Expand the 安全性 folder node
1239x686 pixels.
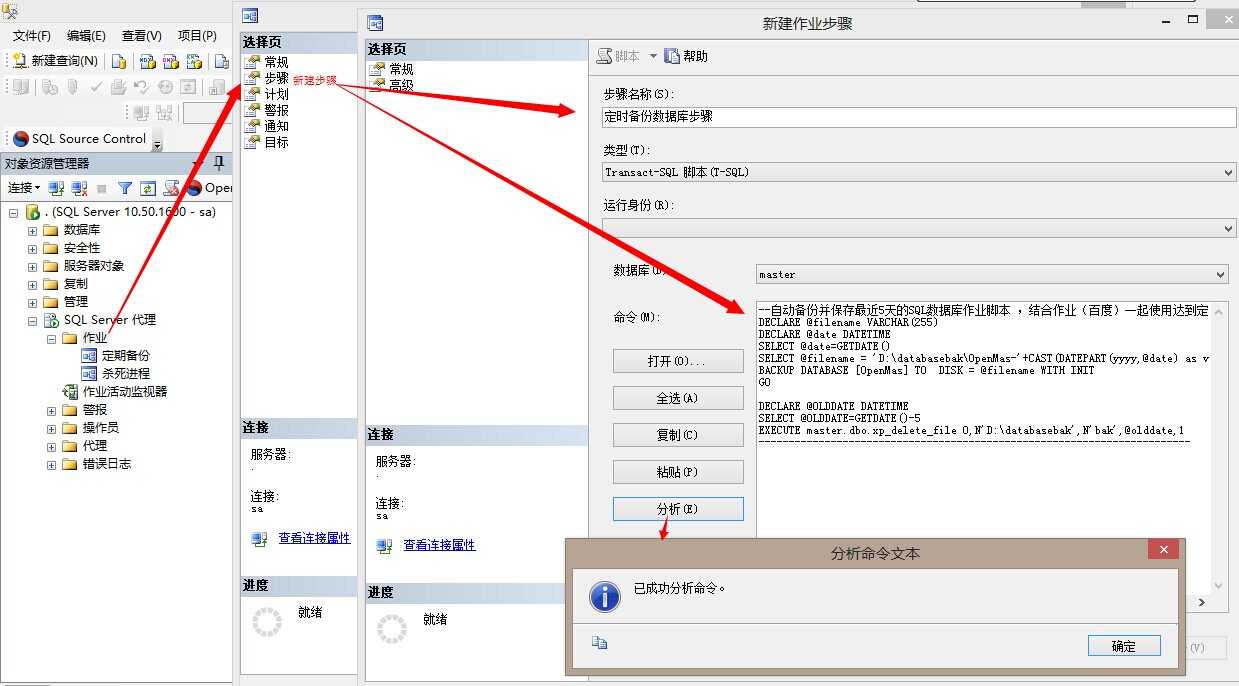click(32, 248)
